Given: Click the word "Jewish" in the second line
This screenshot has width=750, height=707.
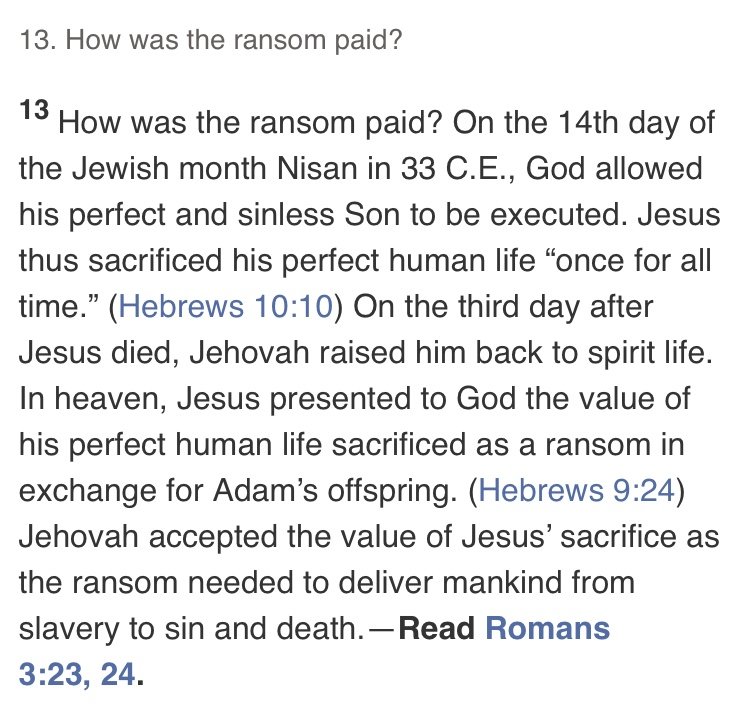Looking at the screenshot, I should pos(121,168).
